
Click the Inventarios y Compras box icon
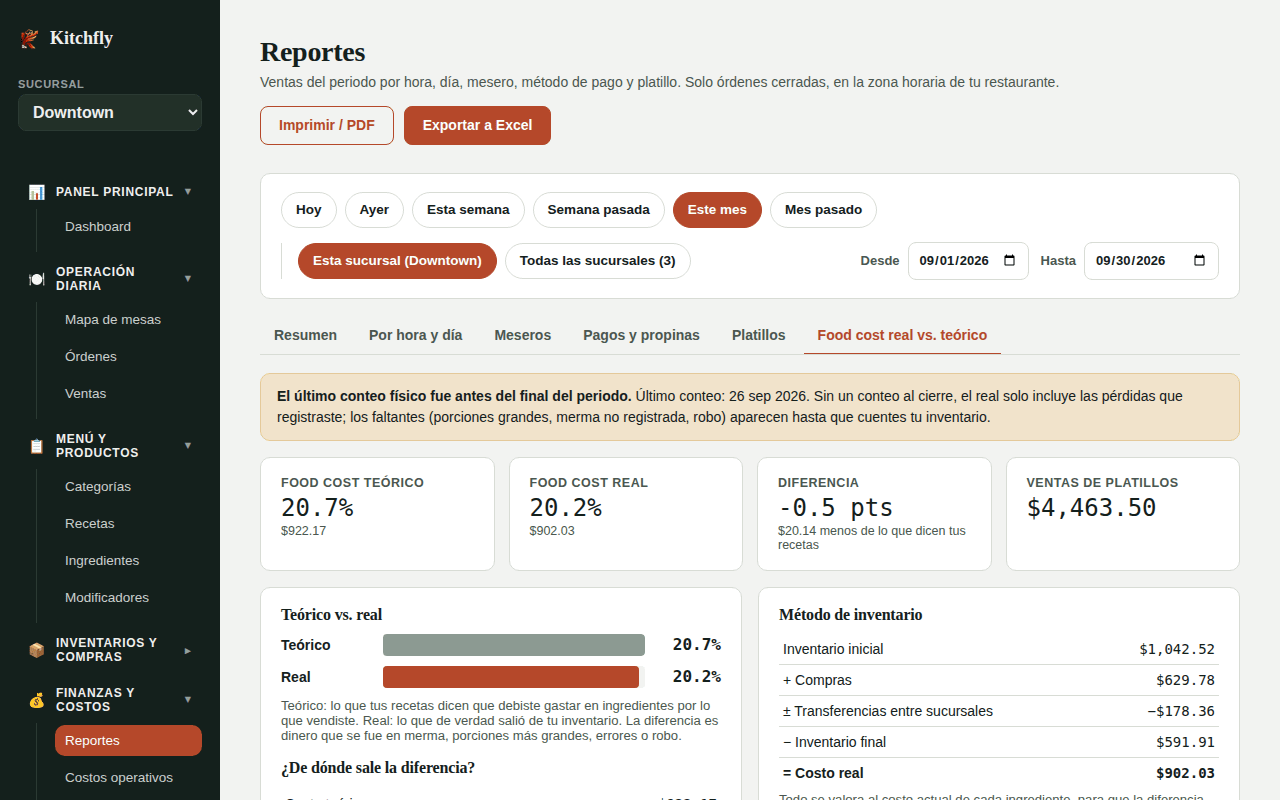click(37, 650)
